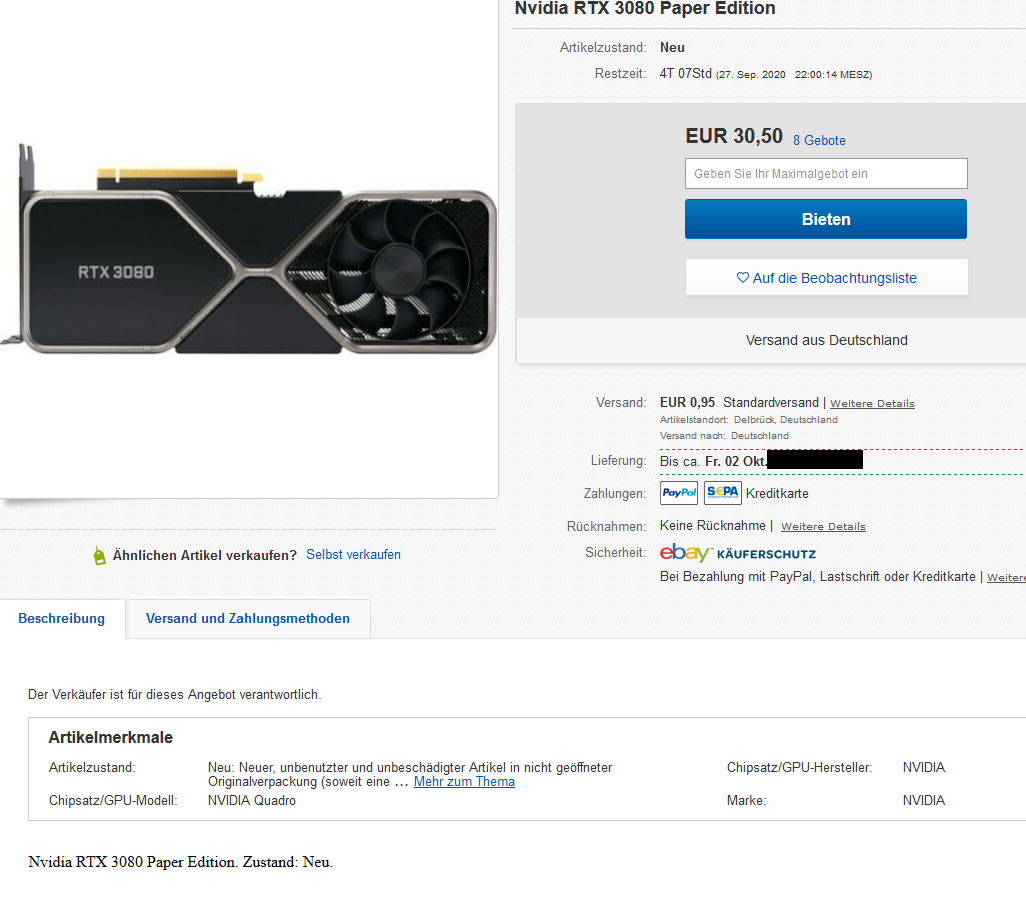
Task: Click Weitere Details next to Standardversand
Action: coord(871,402)
